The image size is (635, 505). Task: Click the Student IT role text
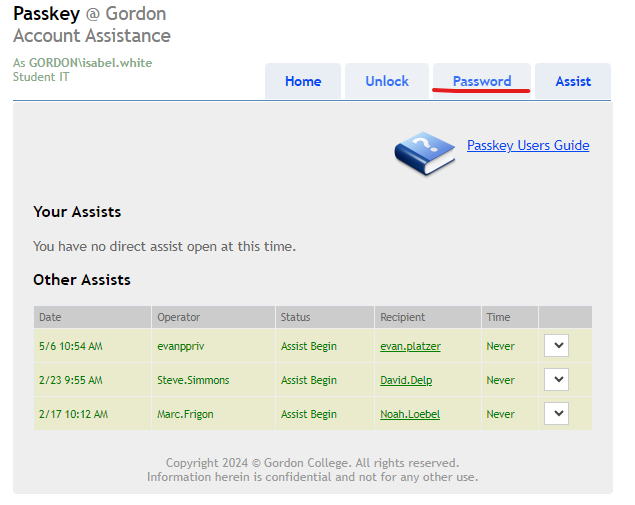(41, 77)
